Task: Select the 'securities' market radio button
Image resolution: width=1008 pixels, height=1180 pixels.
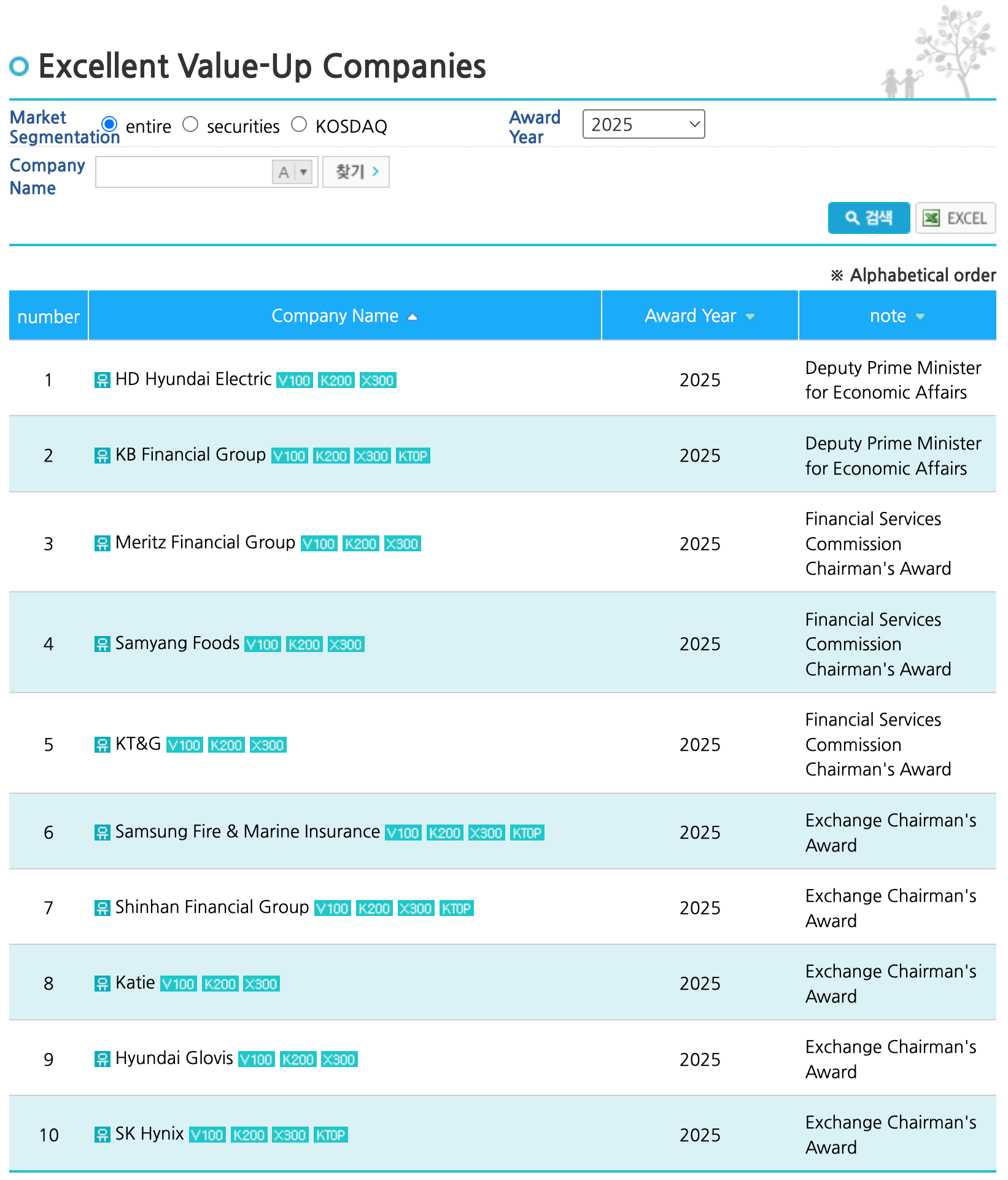Action: pyautogui.click(x=191, y=125)
